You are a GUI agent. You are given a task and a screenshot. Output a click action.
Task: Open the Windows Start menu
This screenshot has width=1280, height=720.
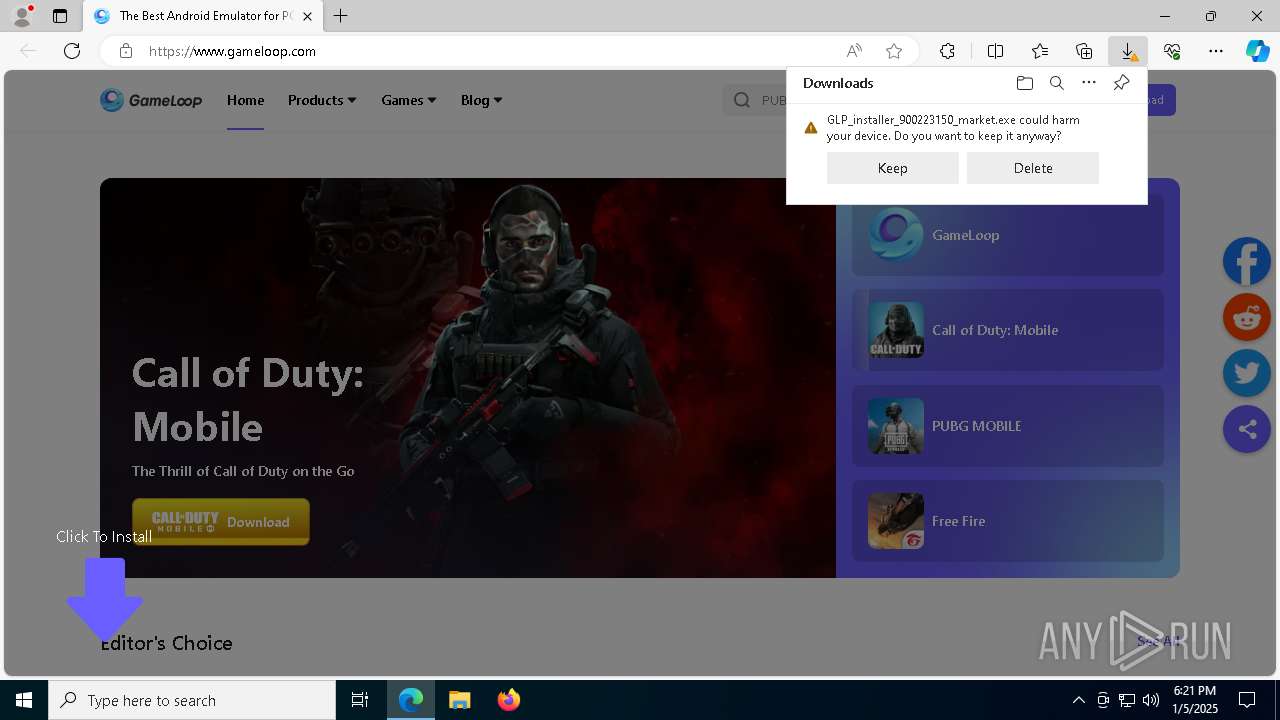(24, 700)
